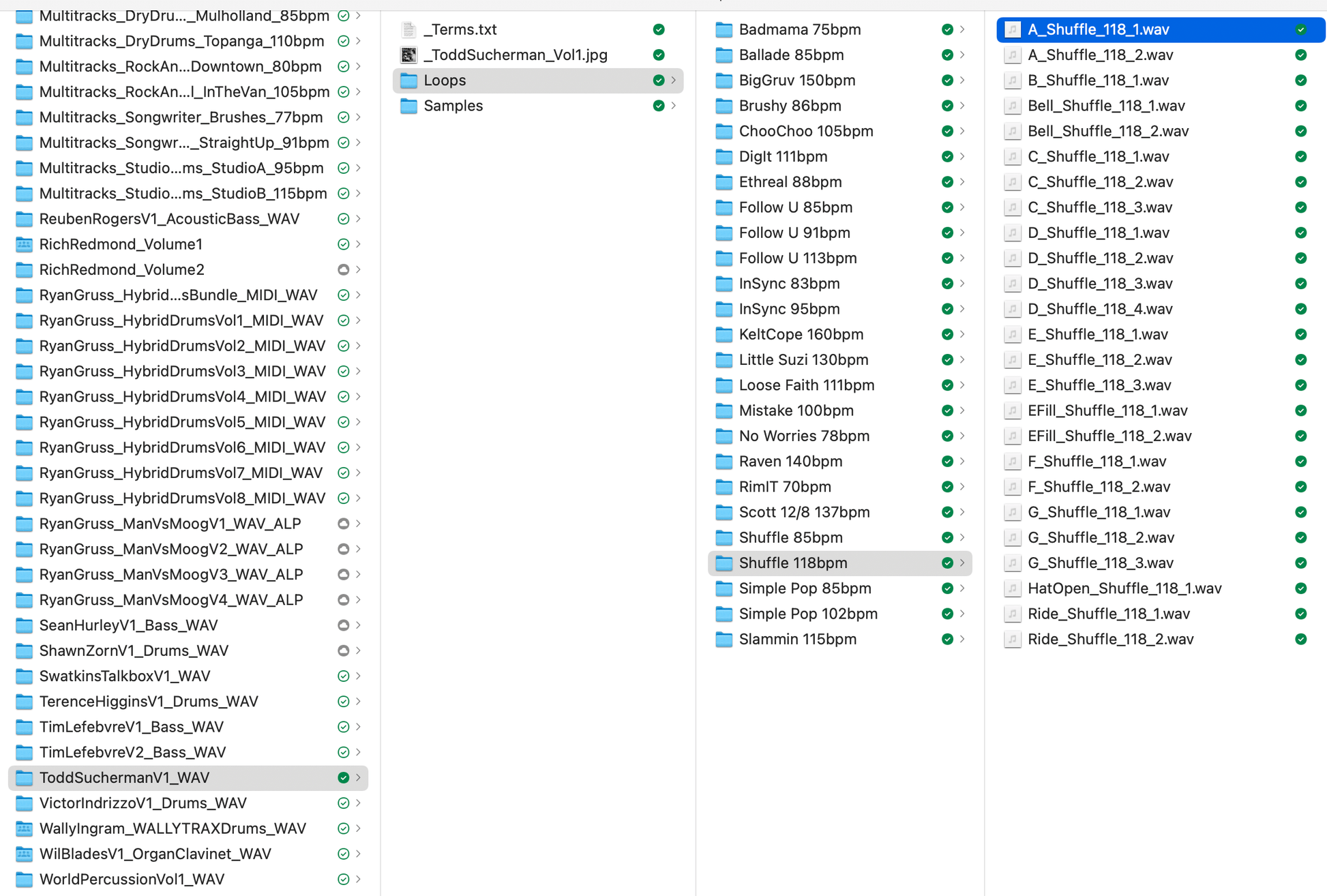
Task: Select C_Shuffle_118_3.wav file
Action: pos(1161,207)
